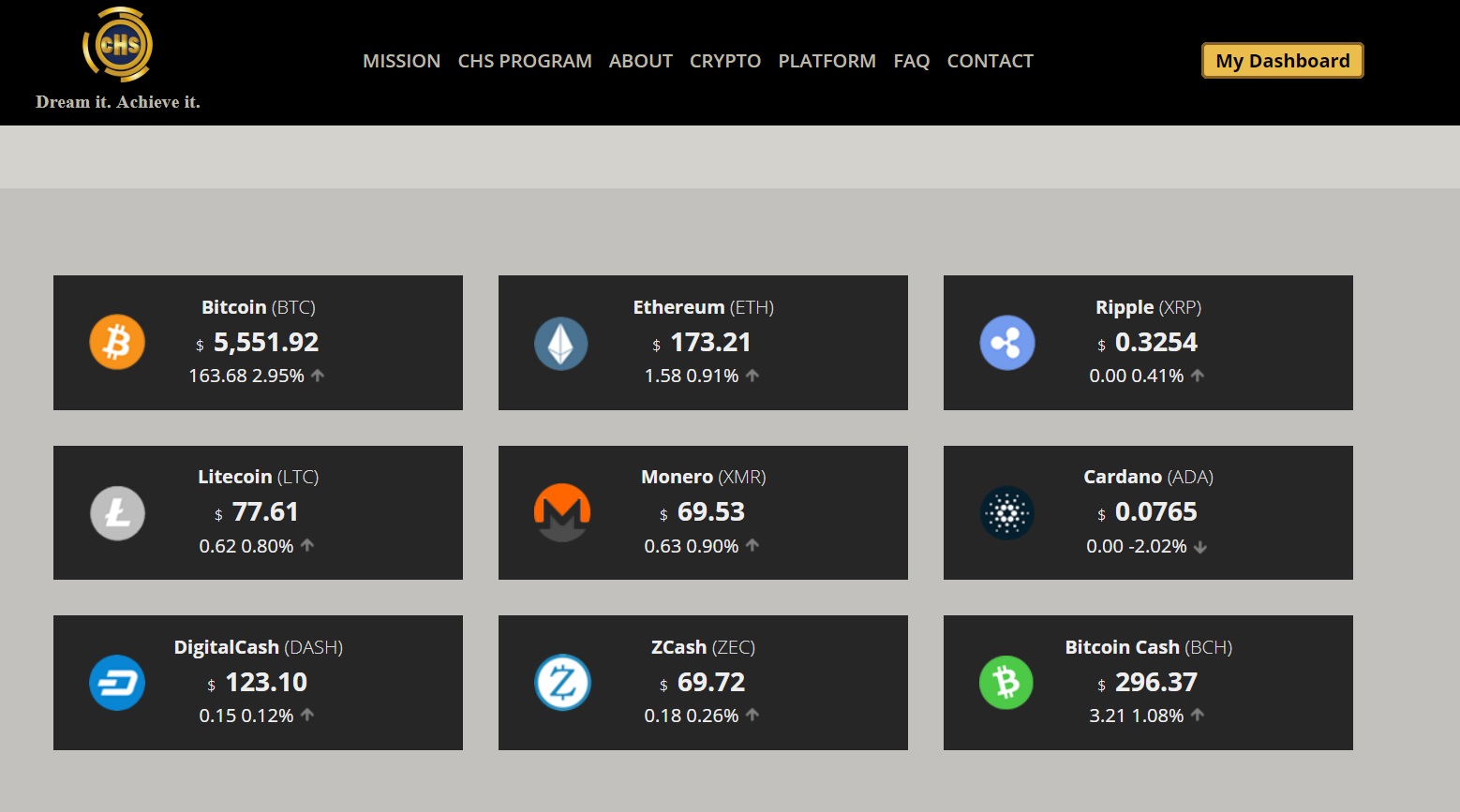Go to CHS PROGRAM page

click(x=525, y=61)
